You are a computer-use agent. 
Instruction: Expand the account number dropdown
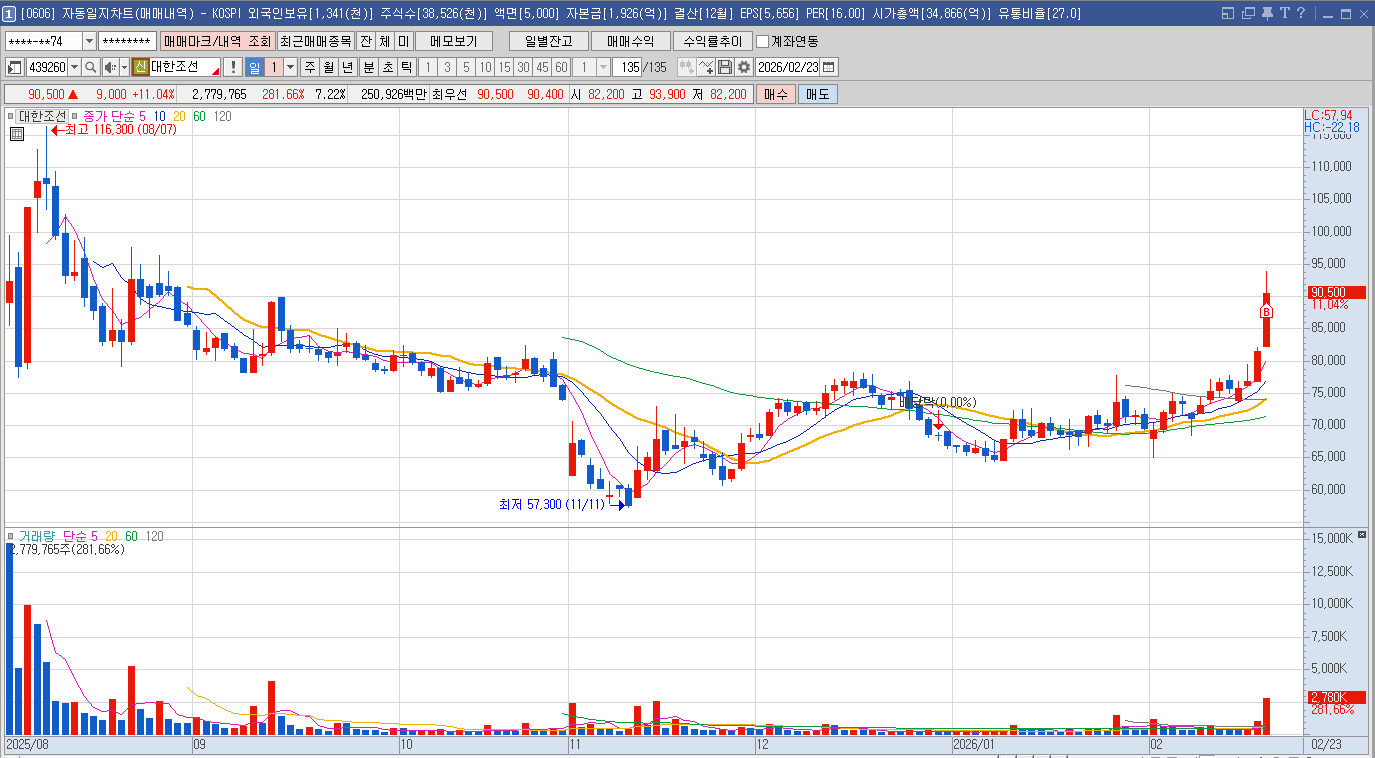[x=89, y=41]
